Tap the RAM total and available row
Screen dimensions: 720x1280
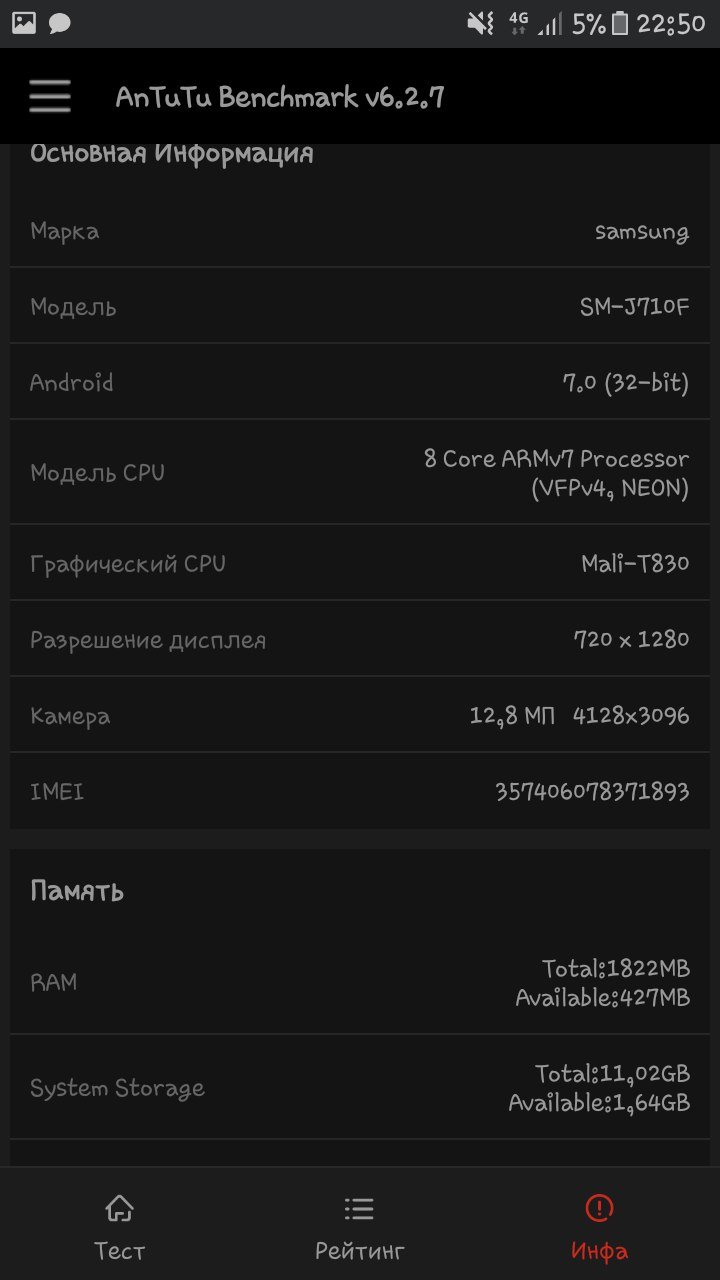point(360,982)
